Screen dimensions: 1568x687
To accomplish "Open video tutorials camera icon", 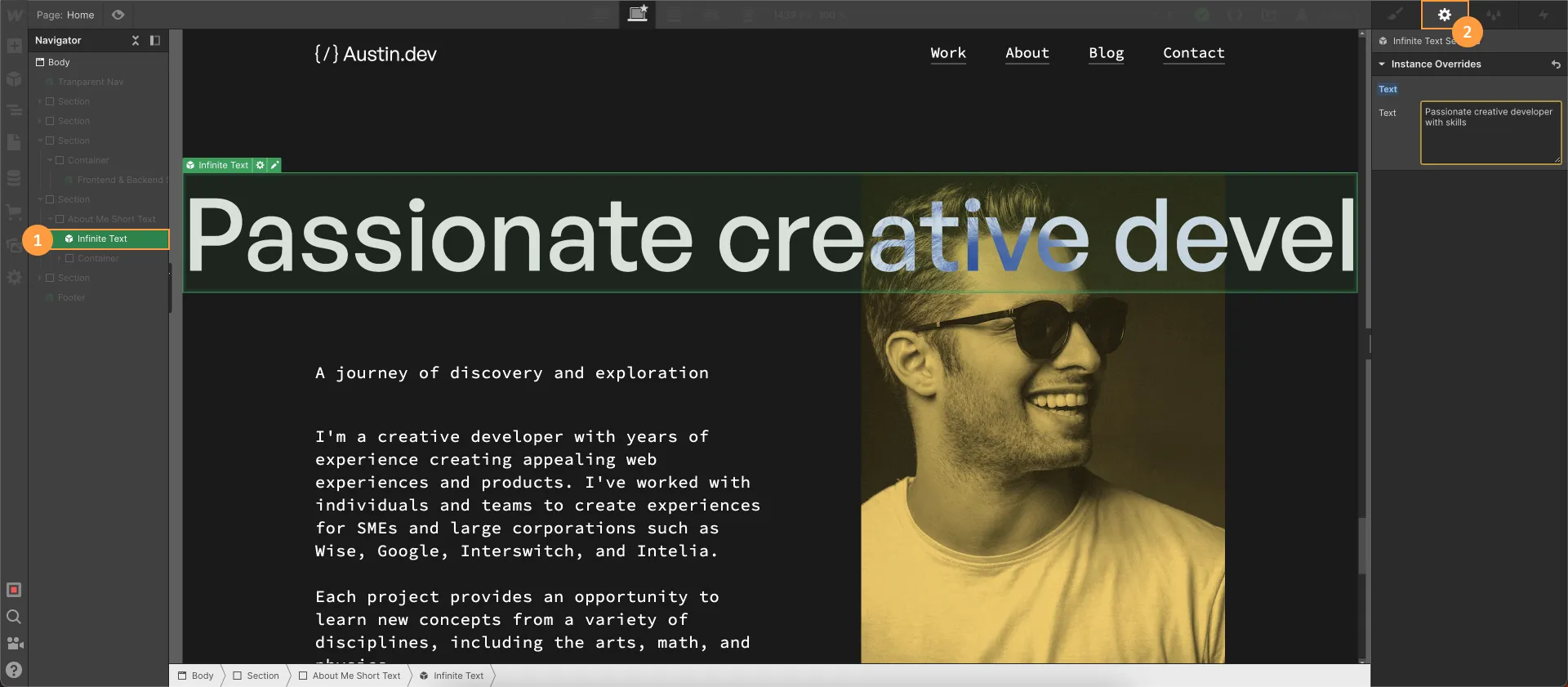I will point(14,644).
